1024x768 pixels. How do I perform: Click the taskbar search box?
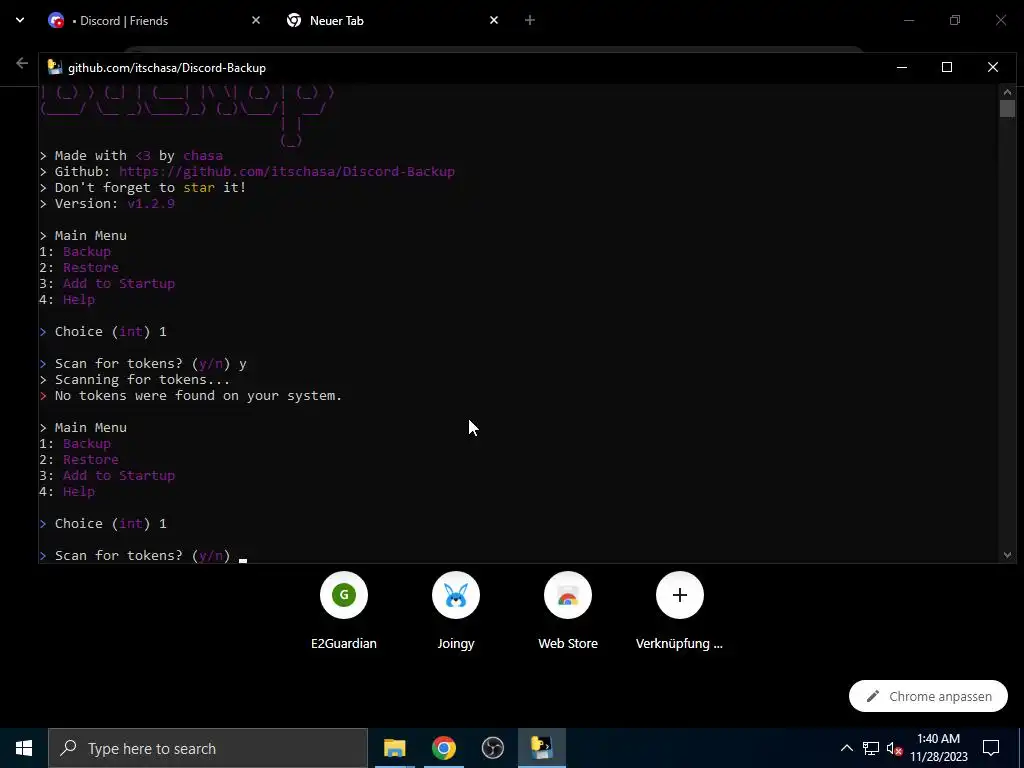point(208,748)
